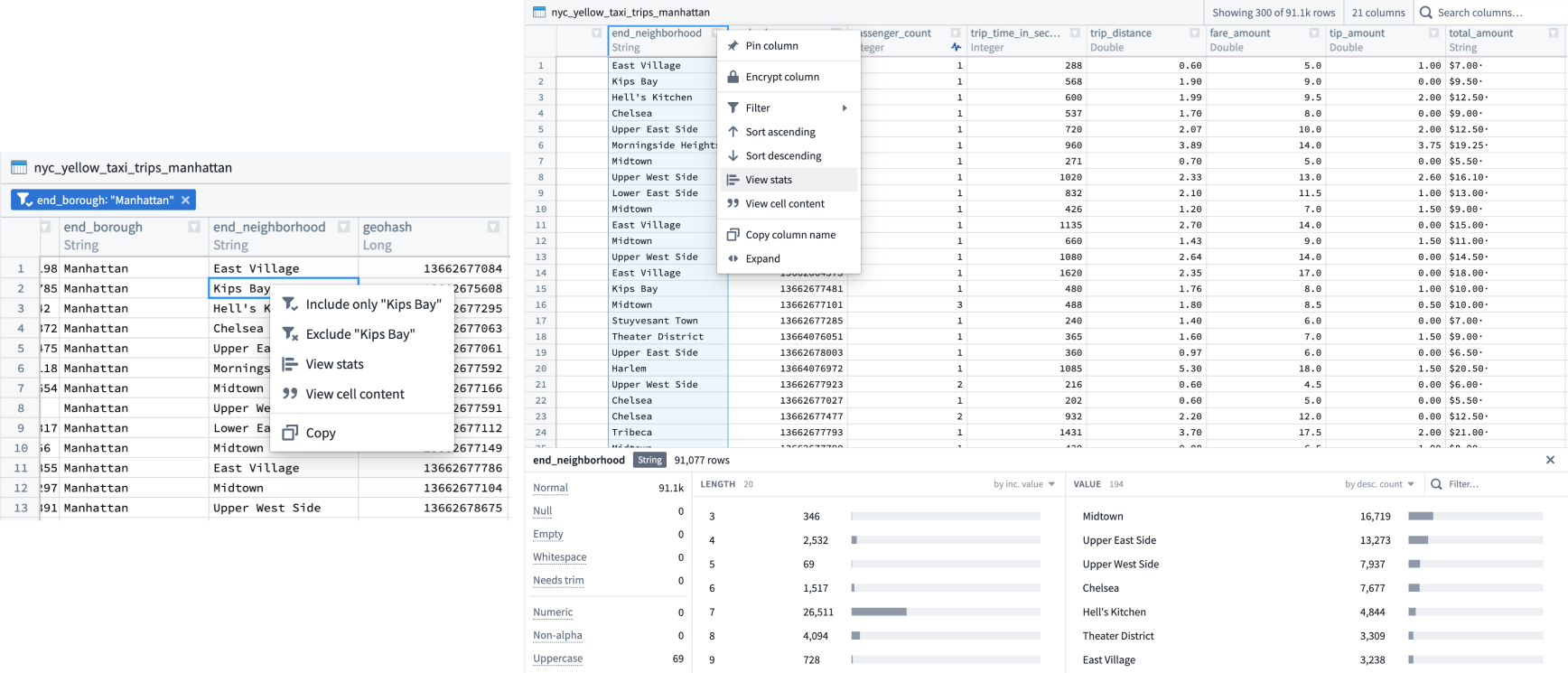
Task: Click the filter icon on end_borough column header
Action: click(193, 227)
